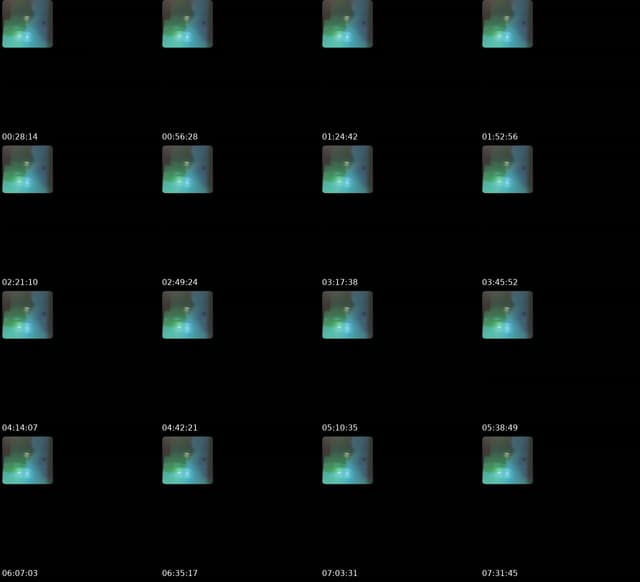Open the thumbnail frame labeled 00:28:14
Screen dimensions: 640x582
pyautogui.click(x=27, y=24)
